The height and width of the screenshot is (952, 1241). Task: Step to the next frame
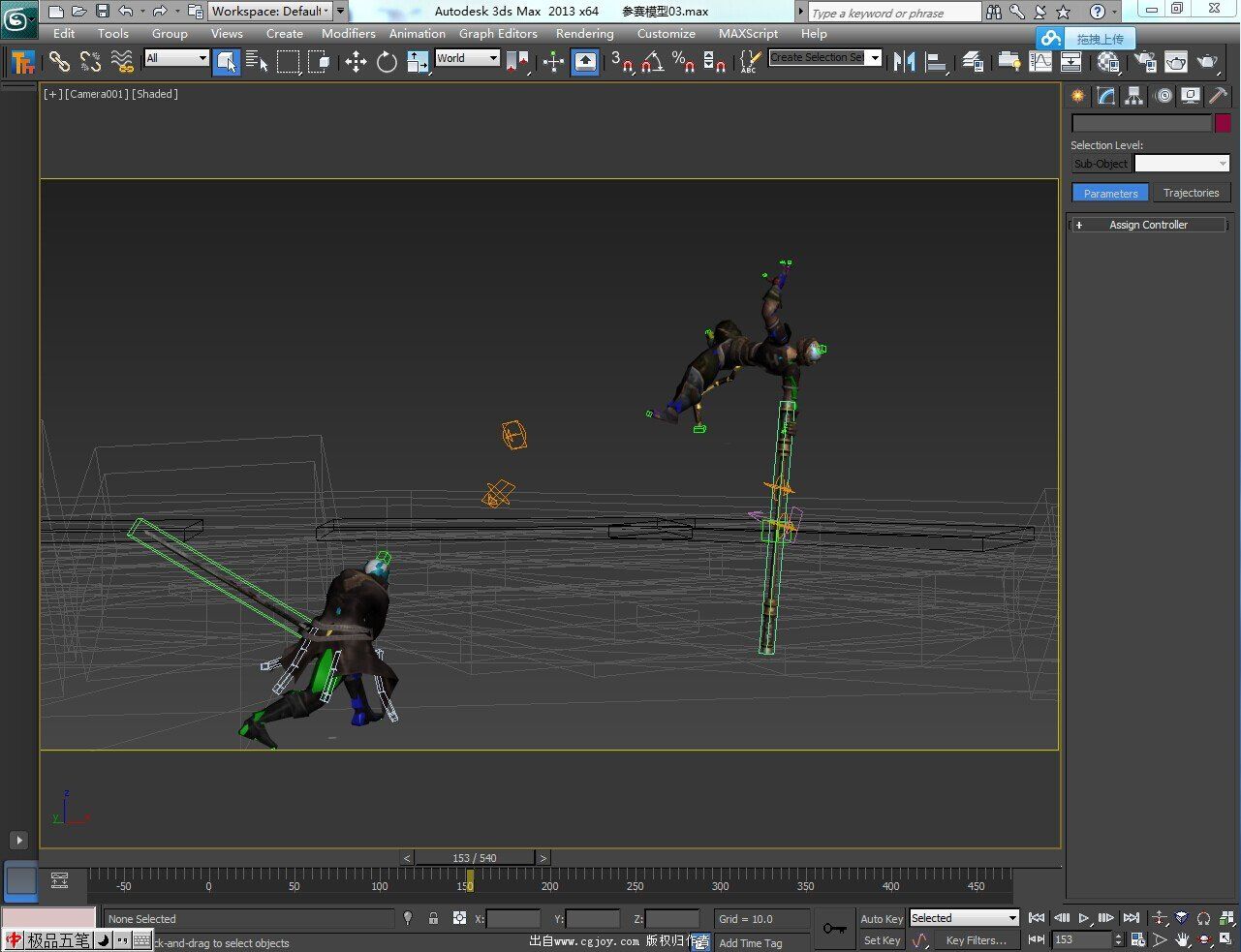[1106, 918]
